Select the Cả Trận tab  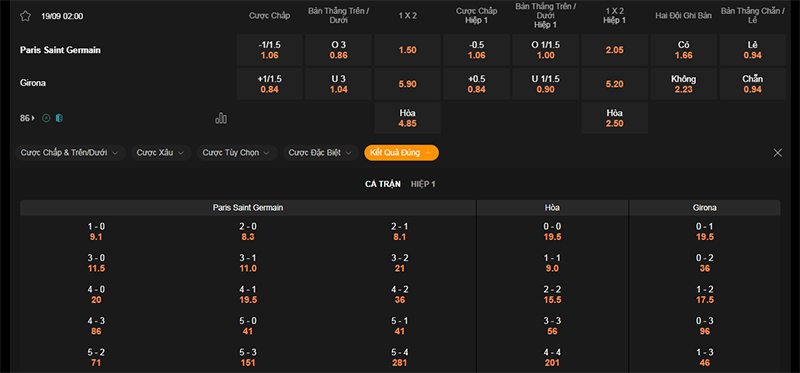coord(383,184)
